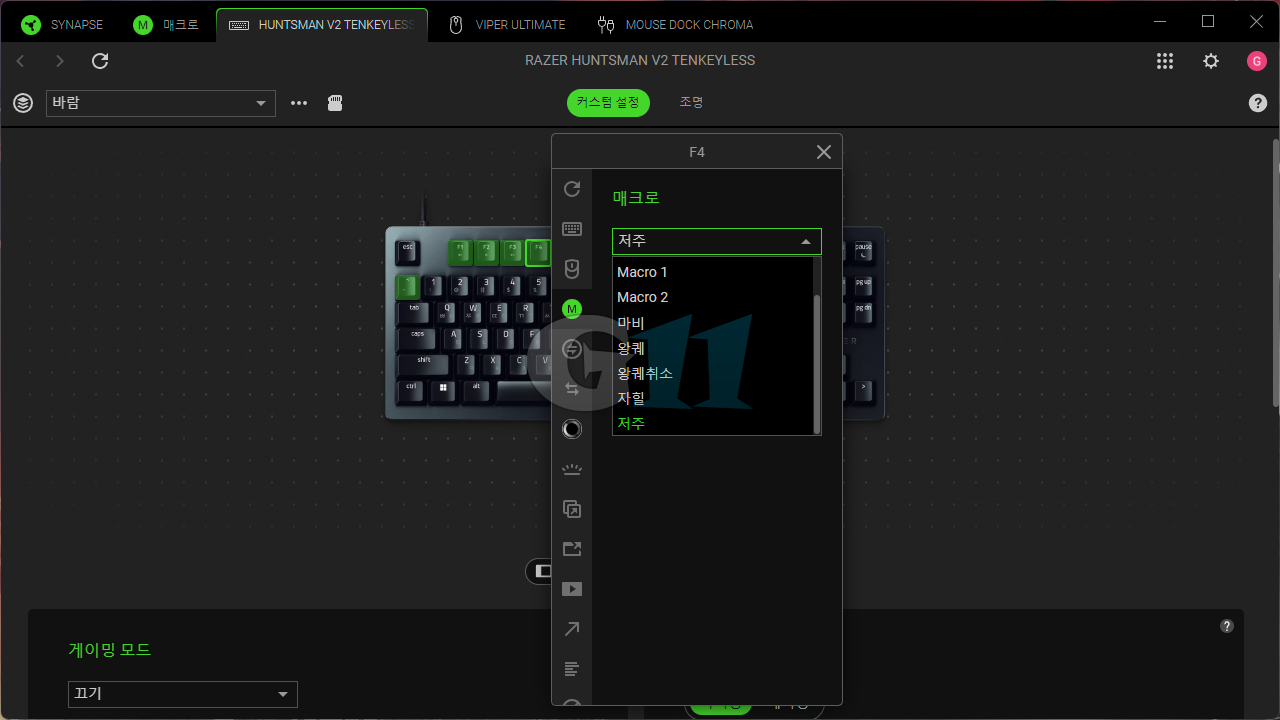Select the green backtick key

408,287
